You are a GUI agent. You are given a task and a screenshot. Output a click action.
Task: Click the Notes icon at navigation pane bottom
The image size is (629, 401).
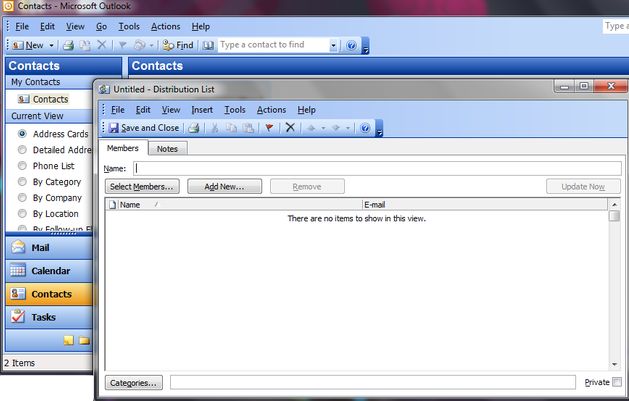[x=69, y=341]
